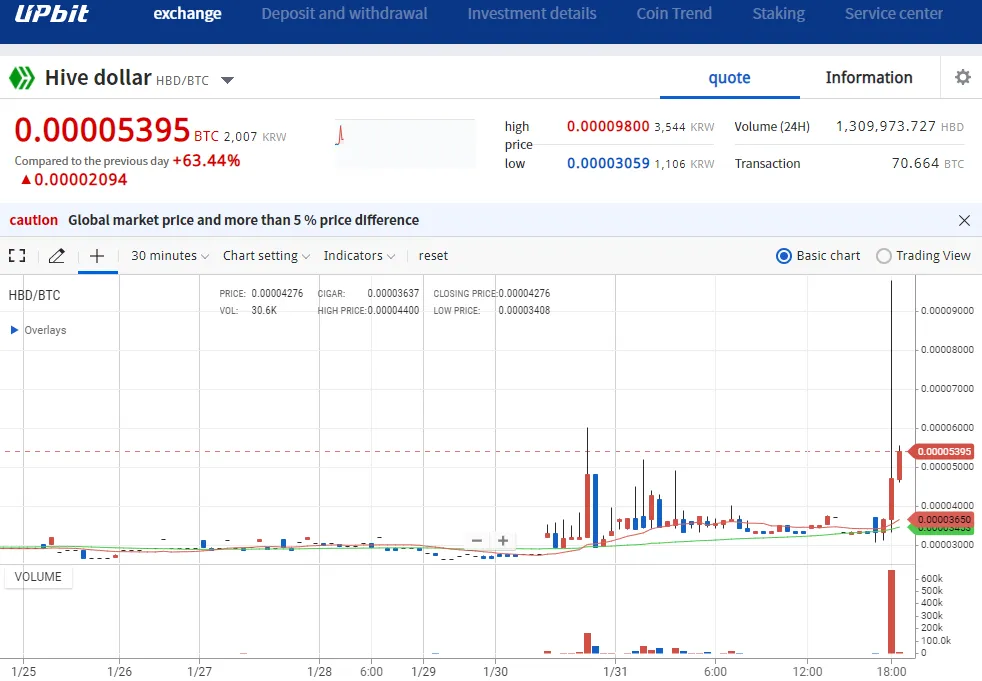Click the 0.00005395 current price axis tag
This screenshot has height=681, width=982.
tap(943, 452)
